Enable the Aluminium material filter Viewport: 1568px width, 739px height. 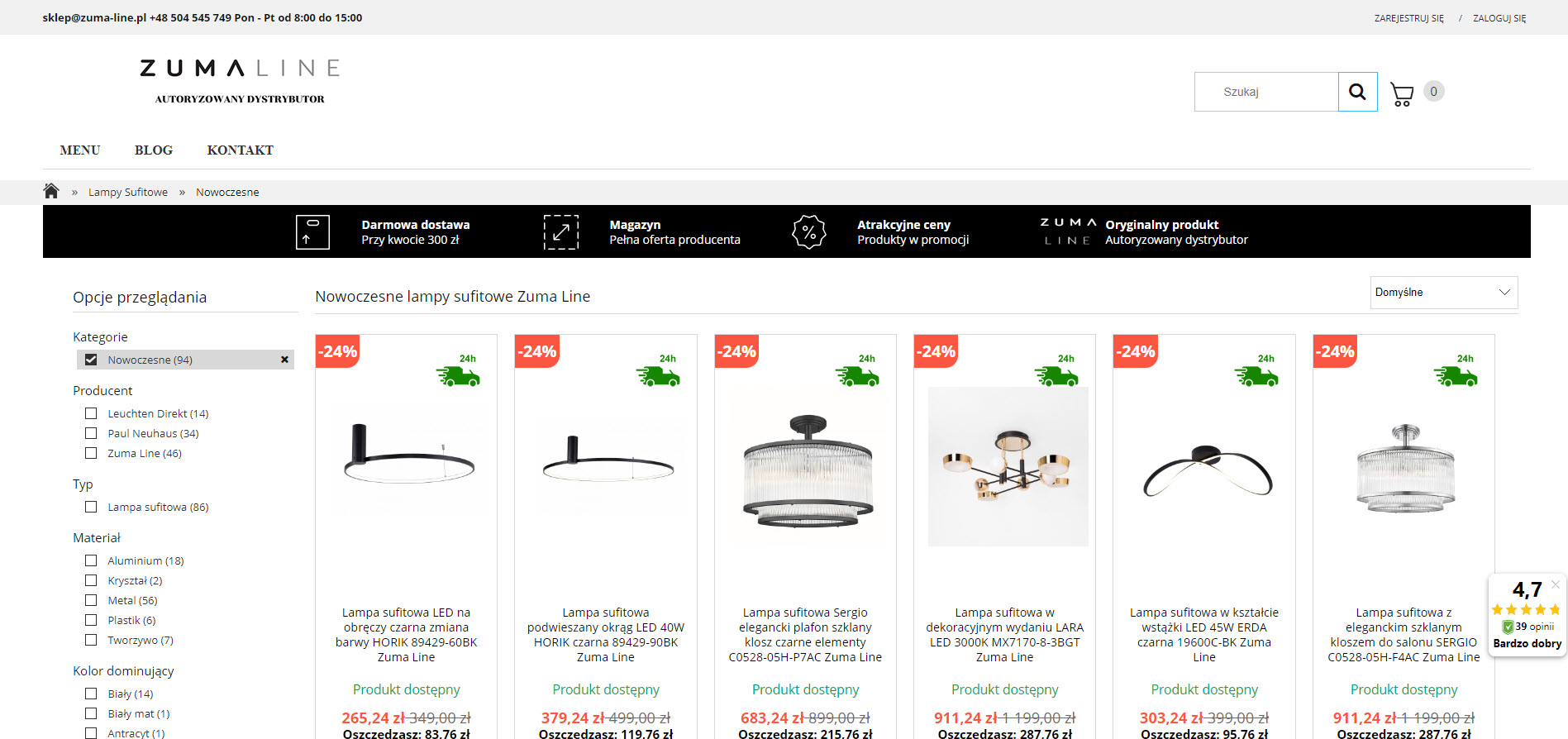(x=91, y=560)
